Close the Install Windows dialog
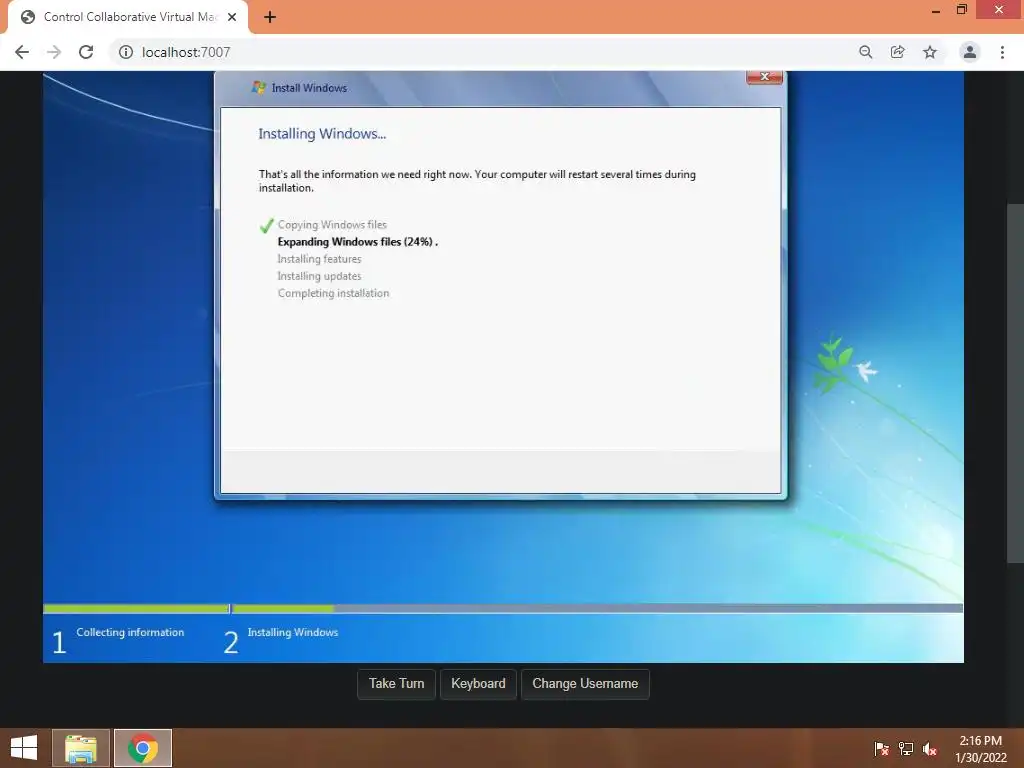 [x=764, y=77]
